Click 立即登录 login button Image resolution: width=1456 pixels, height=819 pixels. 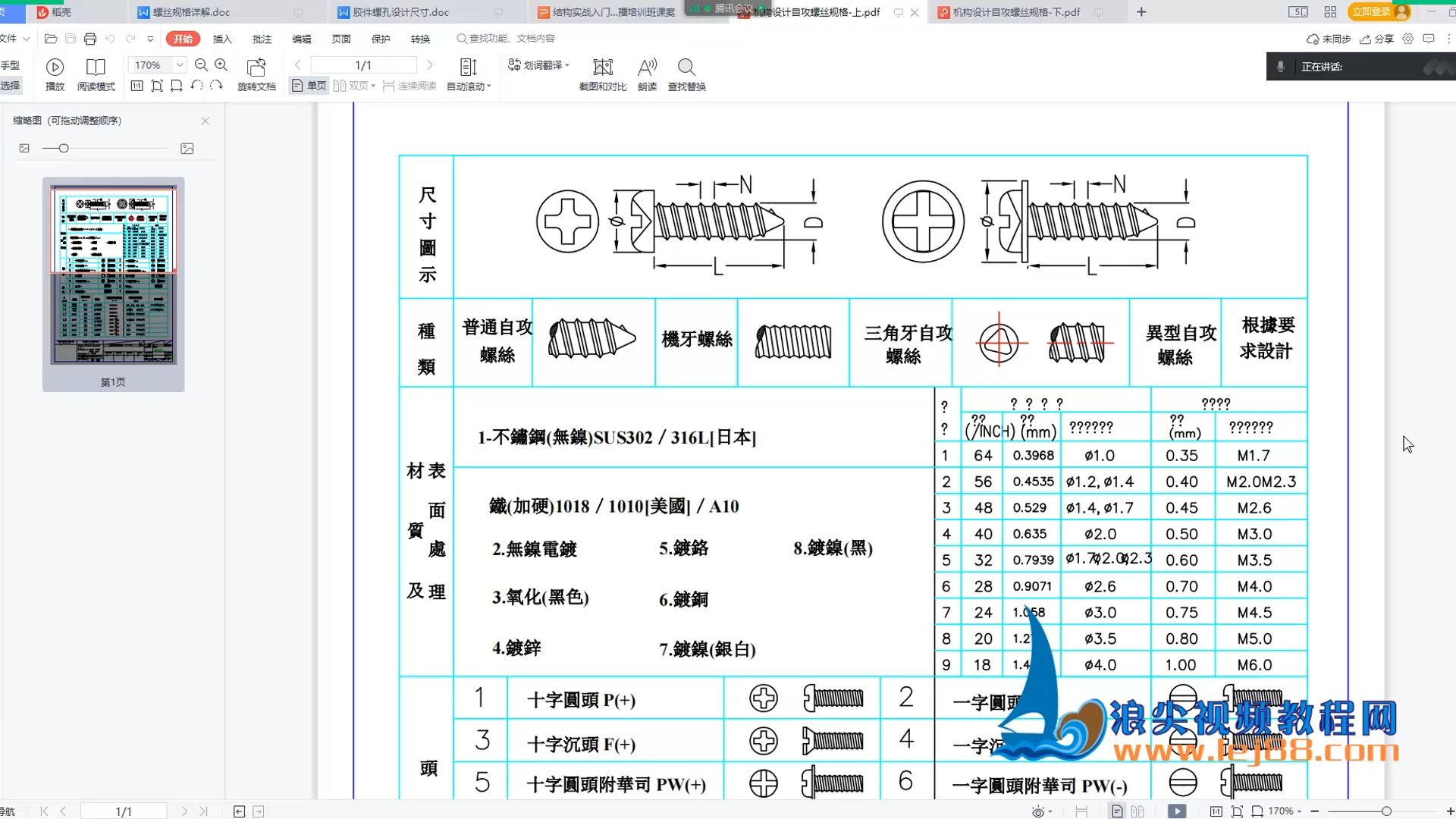[1379, 12]
